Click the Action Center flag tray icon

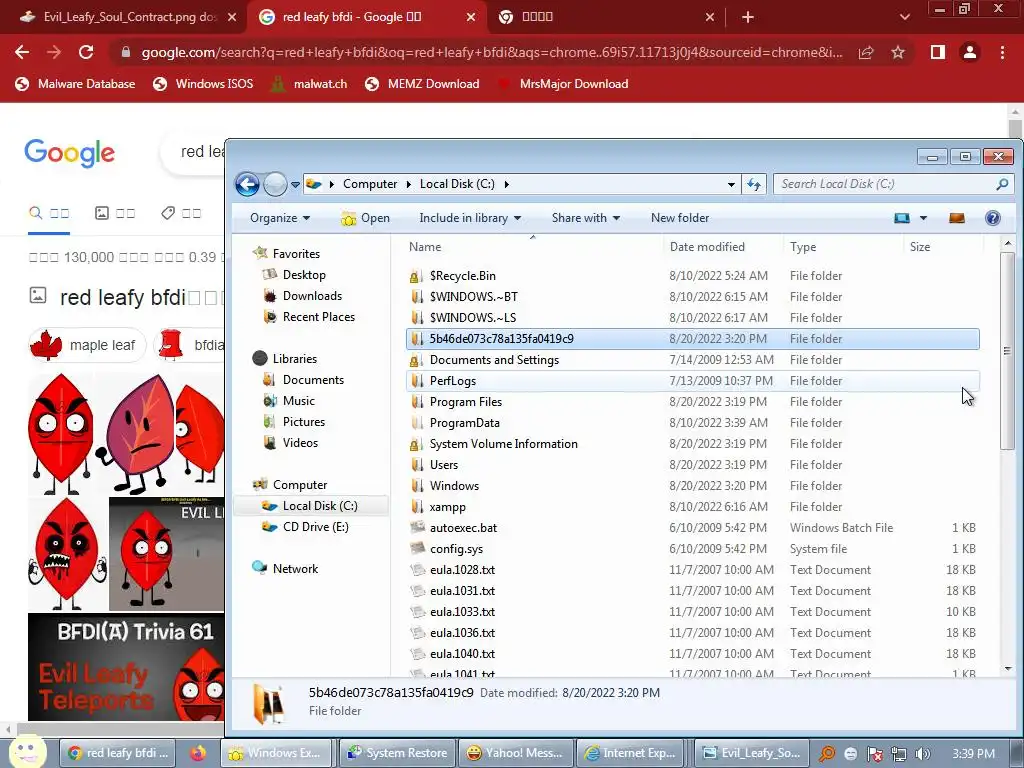click(x=875, y=754)
